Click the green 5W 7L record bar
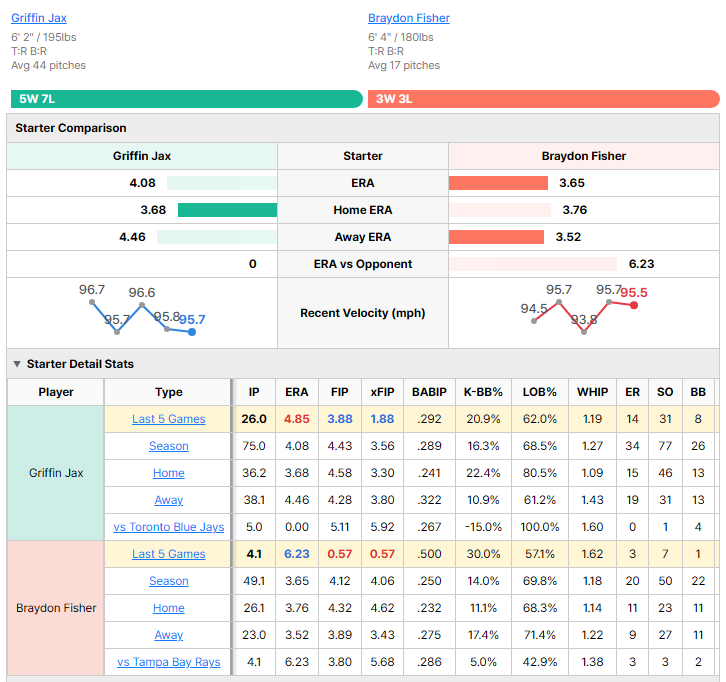 [187, 99]
